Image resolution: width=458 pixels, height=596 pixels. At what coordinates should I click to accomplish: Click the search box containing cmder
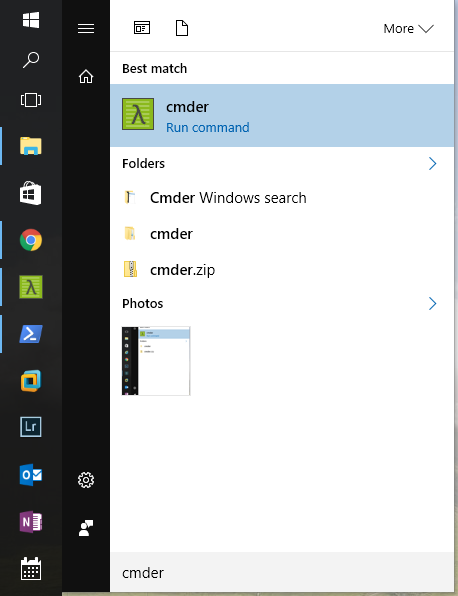pyautogui.click(x=282, y=572)
